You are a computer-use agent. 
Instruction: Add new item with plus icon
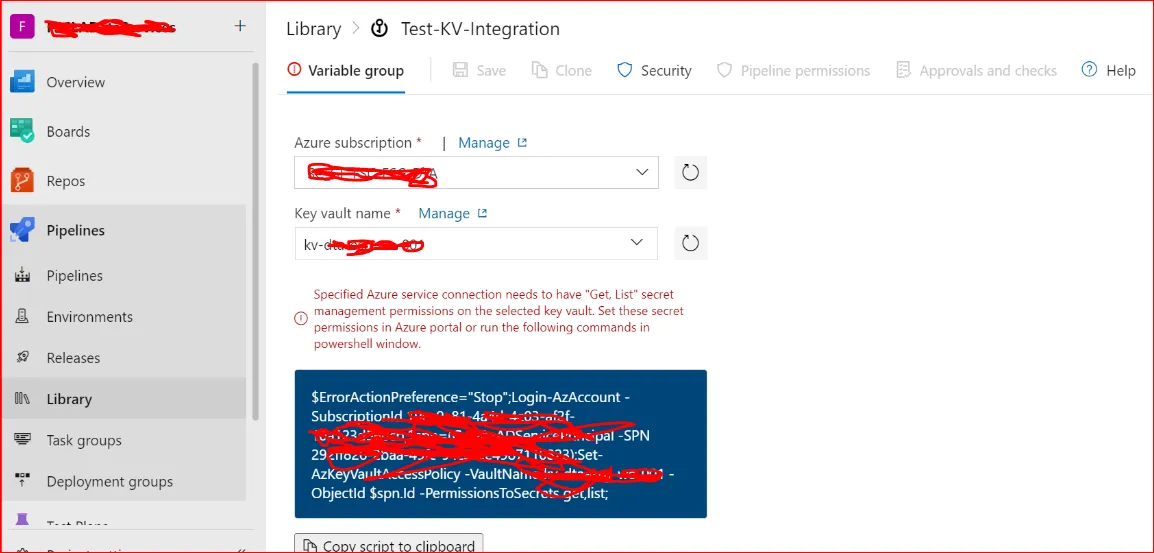pyautogui.click(x=240, y=26)
